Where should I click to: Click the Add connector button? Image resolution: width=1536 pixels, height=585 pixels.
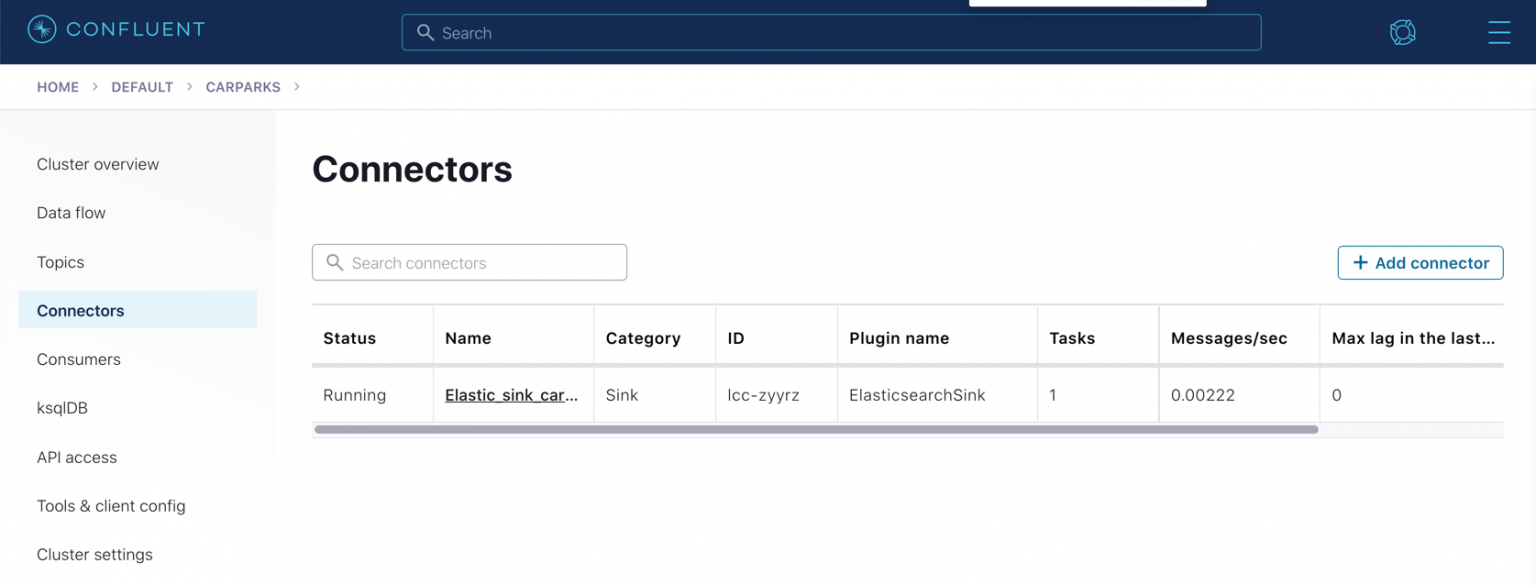tap(1420, 262)
